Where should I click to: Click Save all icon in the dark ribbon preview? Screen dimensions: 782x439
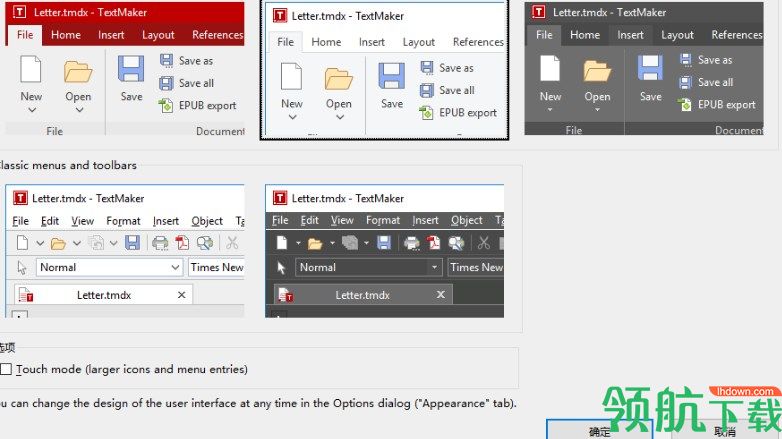pos(686,82)
